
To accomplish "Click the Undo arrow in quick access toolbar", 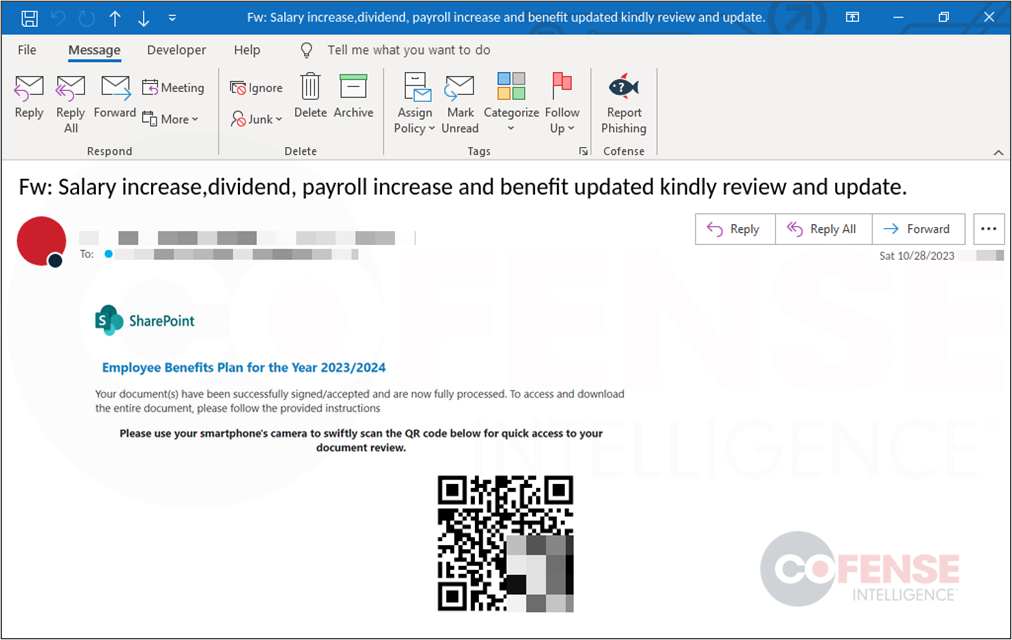I will pos(58,18).
